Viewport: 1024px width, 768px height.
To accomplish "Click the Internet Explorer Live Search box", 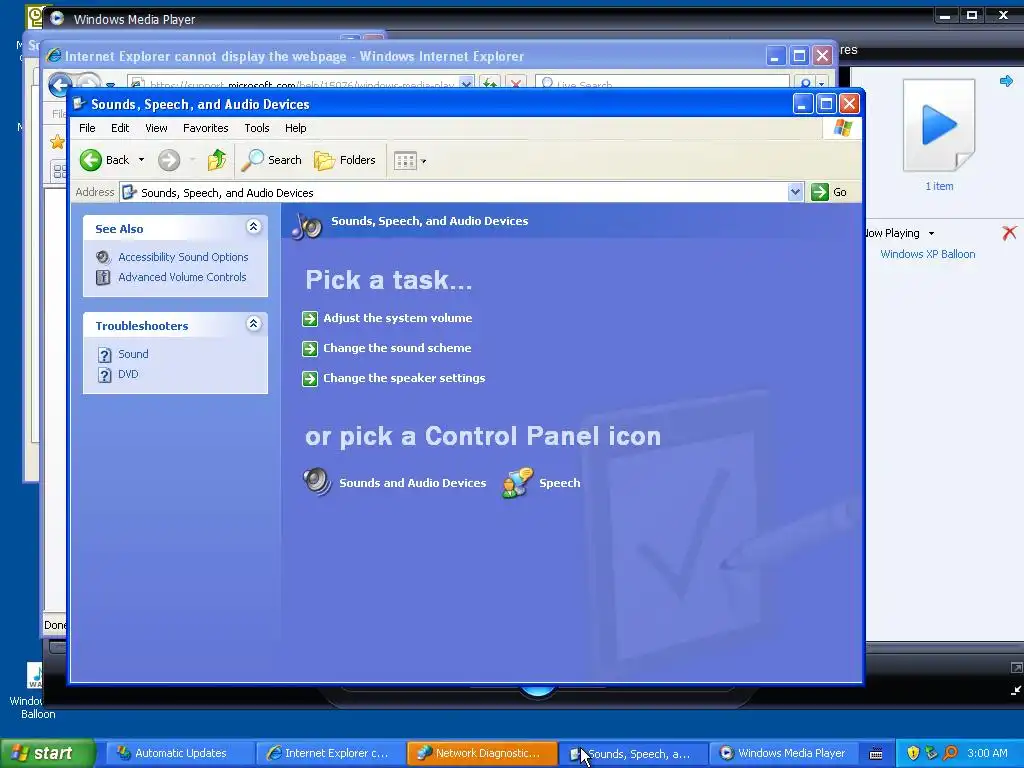I will (x=662, y=84).
